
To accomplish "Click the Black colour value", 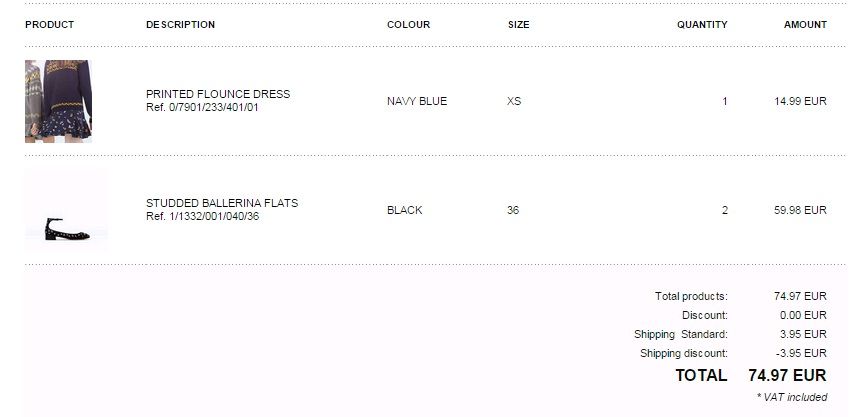I will [405, 210].
